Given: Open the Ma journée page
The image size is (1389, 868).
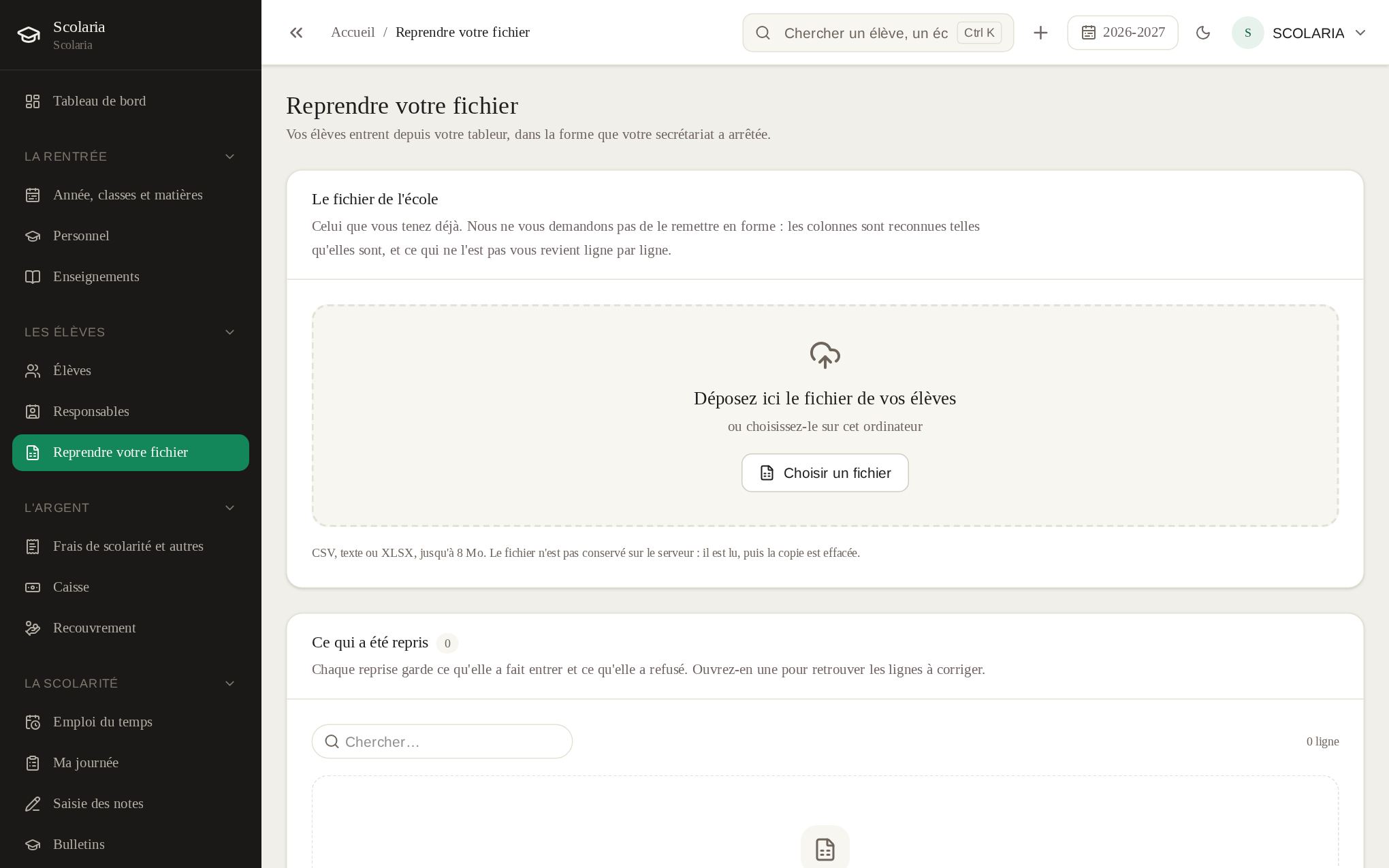Looking at the screenshot, I should (131, 763).
